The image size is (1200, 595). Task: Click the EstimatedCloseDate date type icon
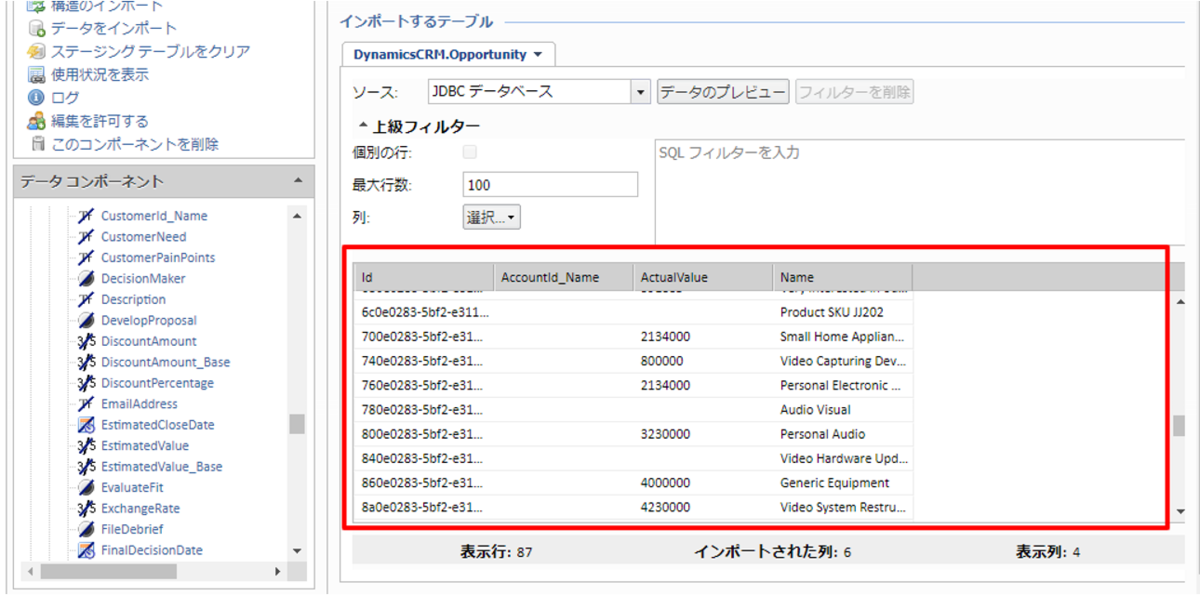click(86, 425)
